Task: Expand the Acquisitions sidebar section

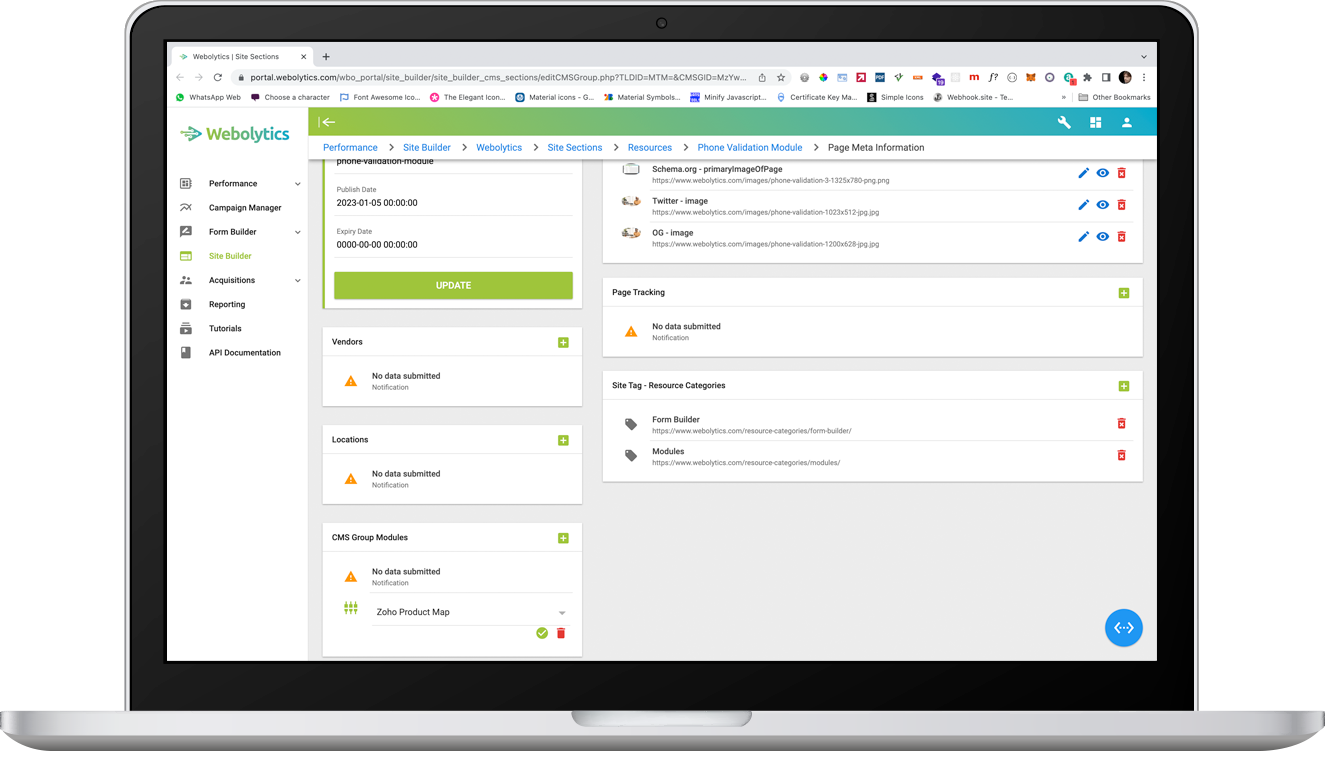Action: [x=232, y=280]
